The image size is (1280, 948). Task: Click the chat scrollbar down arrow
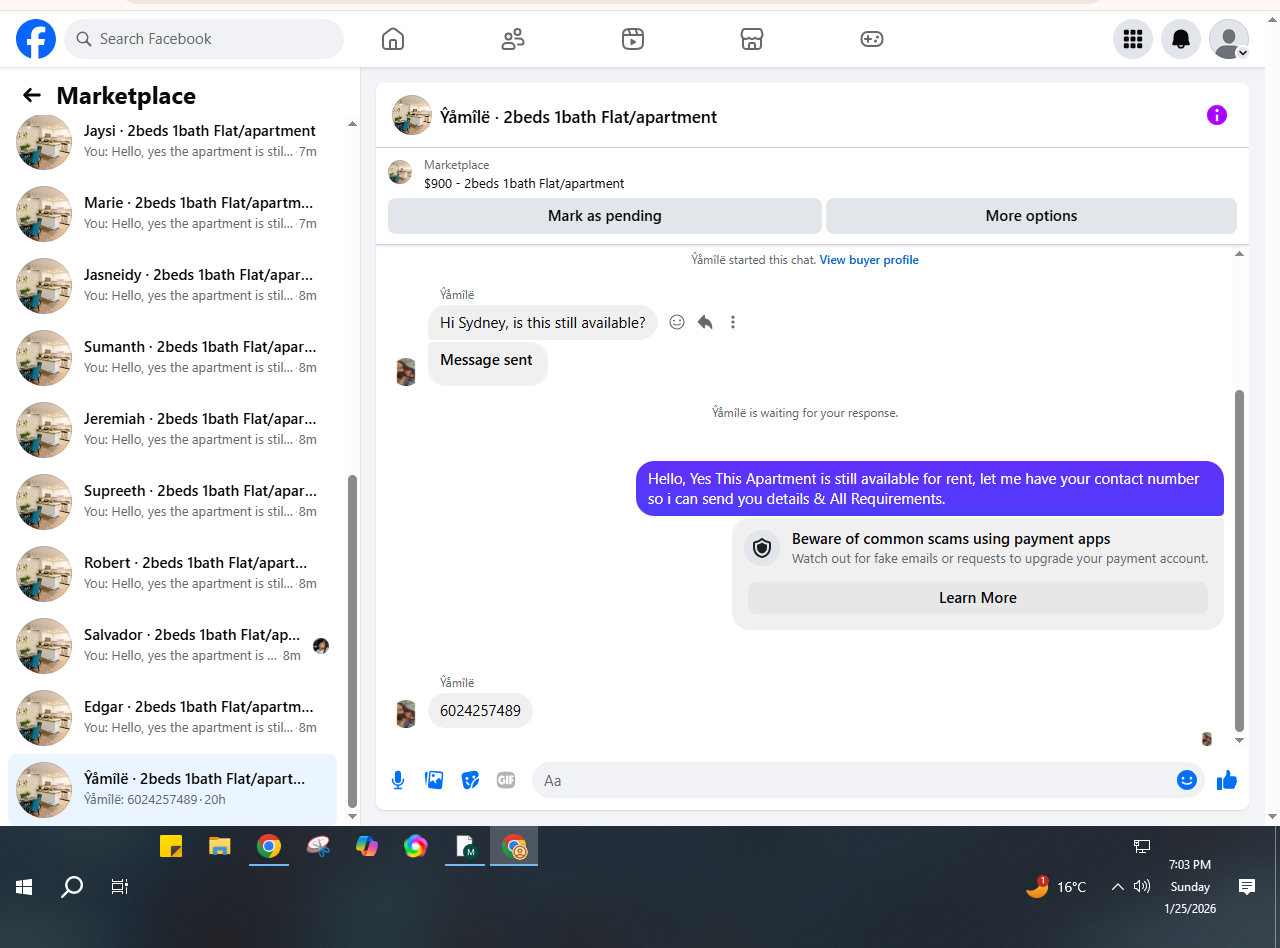tap(1240, 741)
